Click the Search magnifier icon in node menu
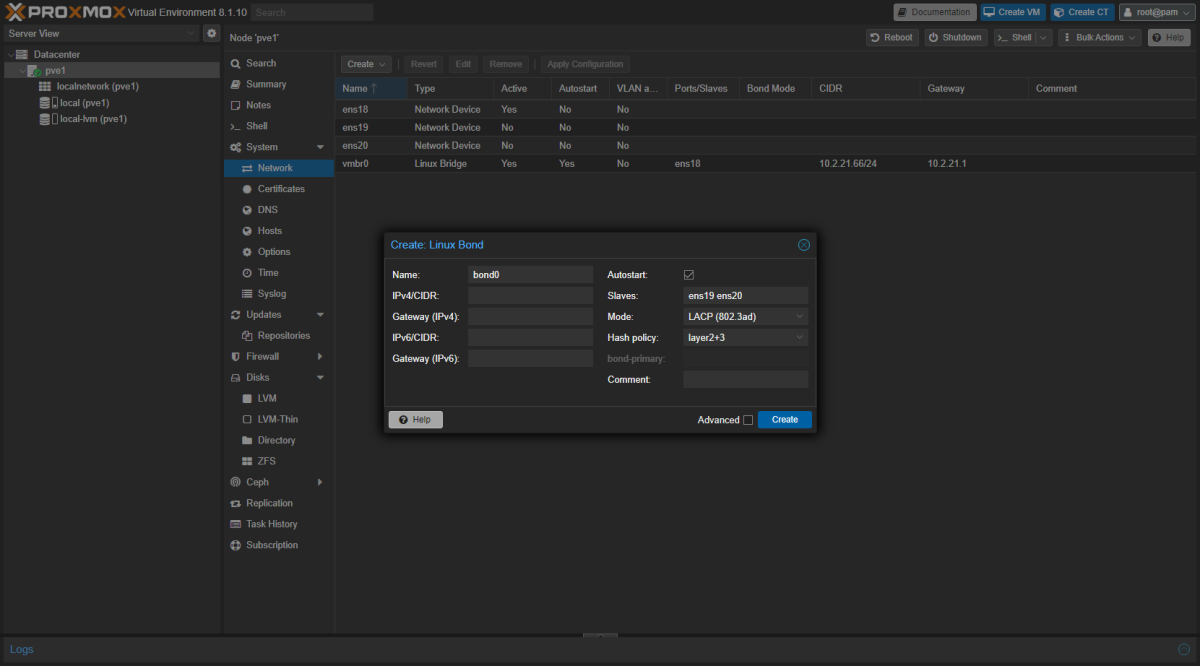1200x666 pixels. tap(236, 64)
